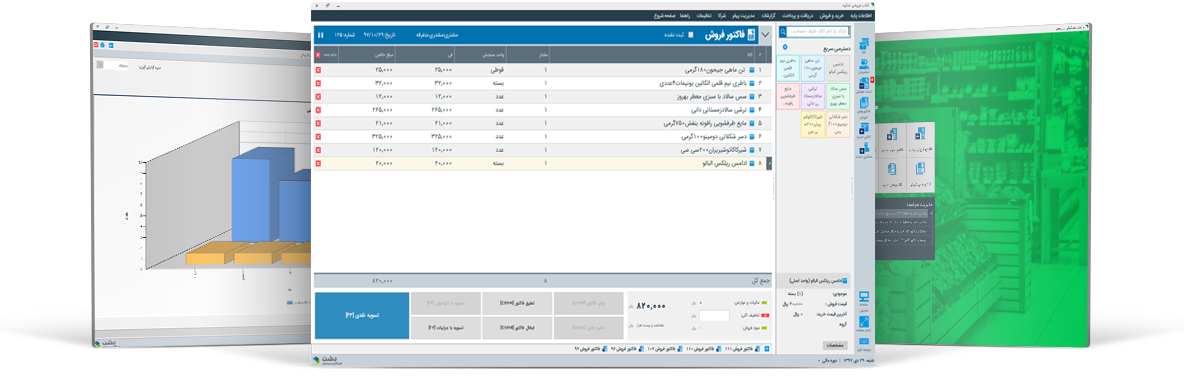Click the search magnifier icon in sidebar

point(782,32)
